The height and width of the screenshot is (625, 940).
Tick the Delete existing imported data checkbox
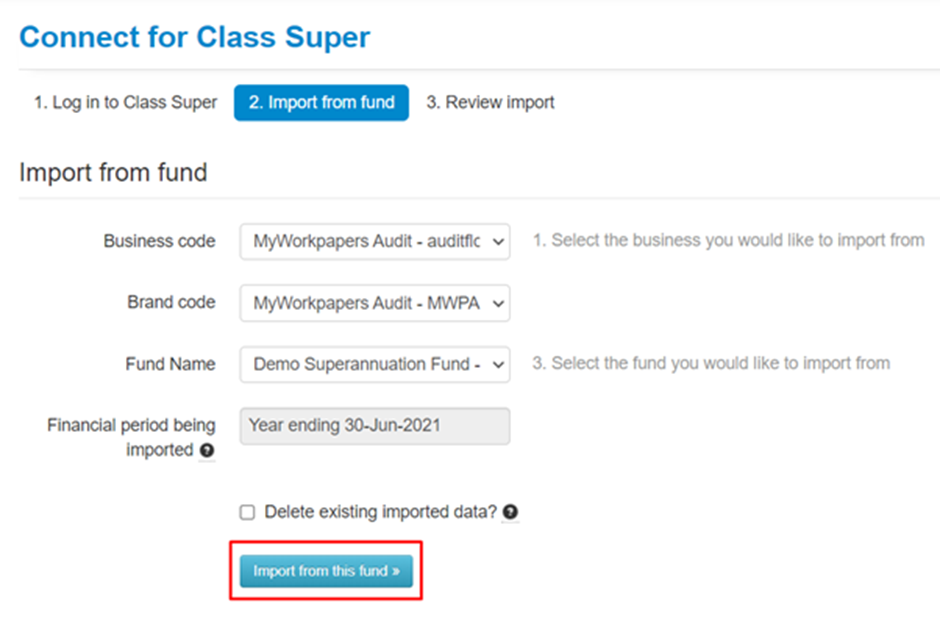(247, 513)
